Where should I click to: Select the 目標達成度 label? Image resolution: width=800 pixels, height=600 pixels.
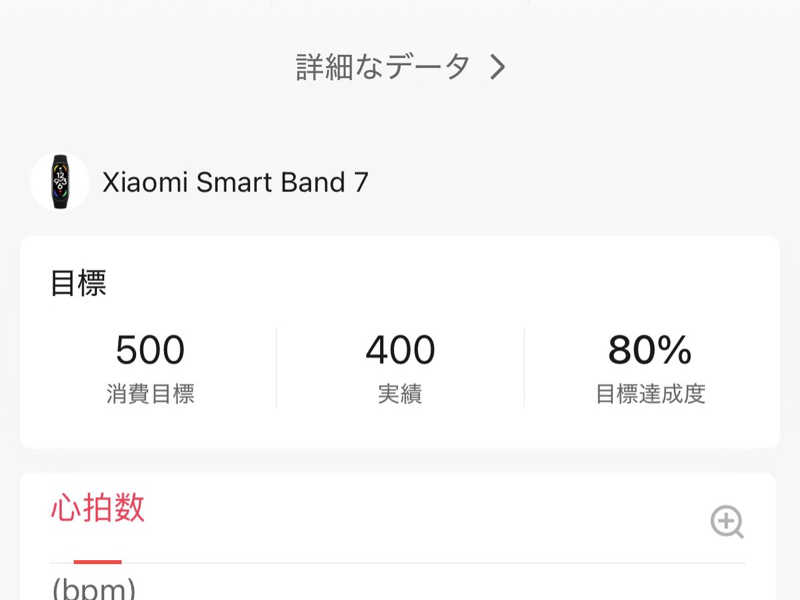[x=650, y=394]
